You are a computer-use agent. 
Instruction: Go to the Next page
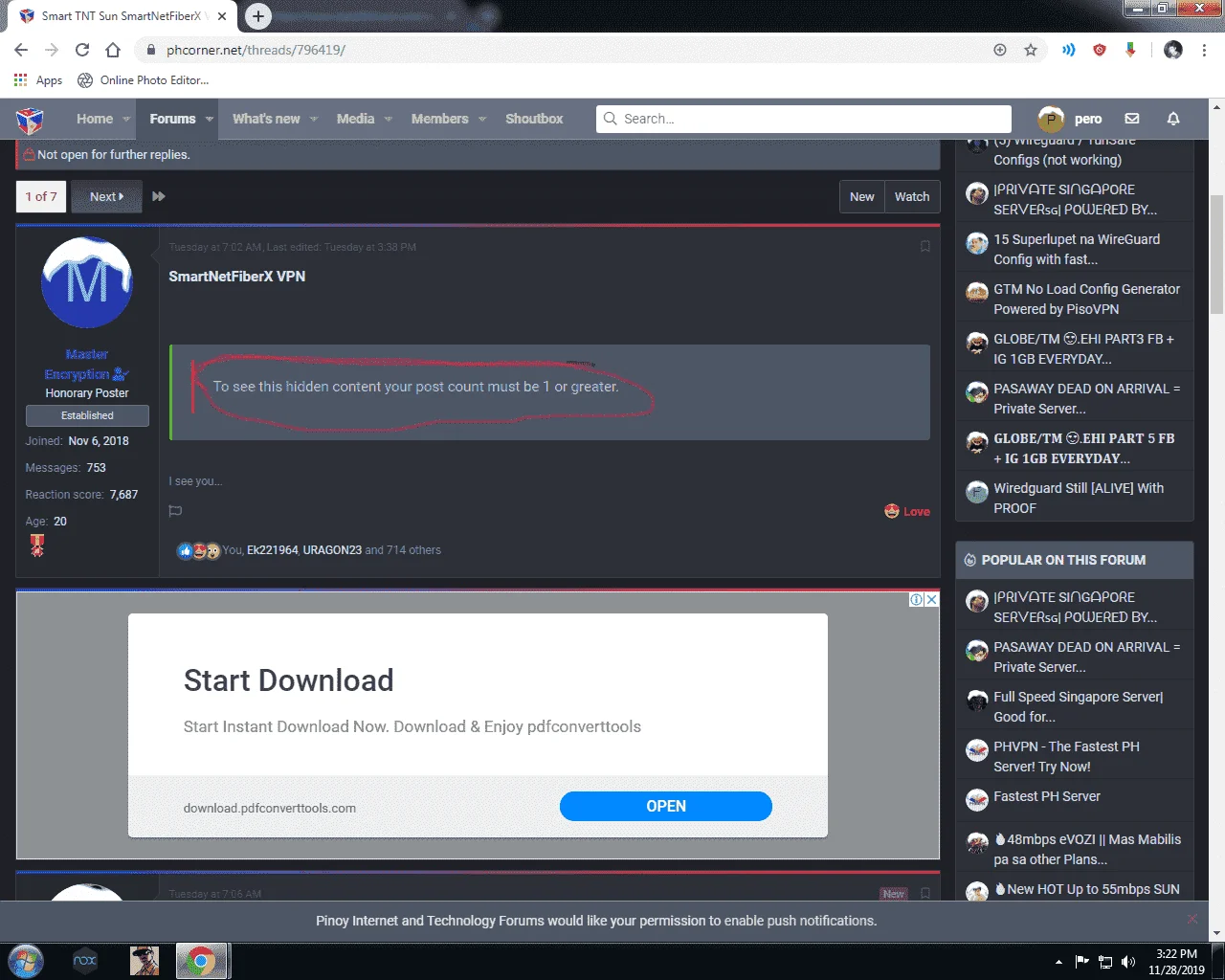pos(106,196)
